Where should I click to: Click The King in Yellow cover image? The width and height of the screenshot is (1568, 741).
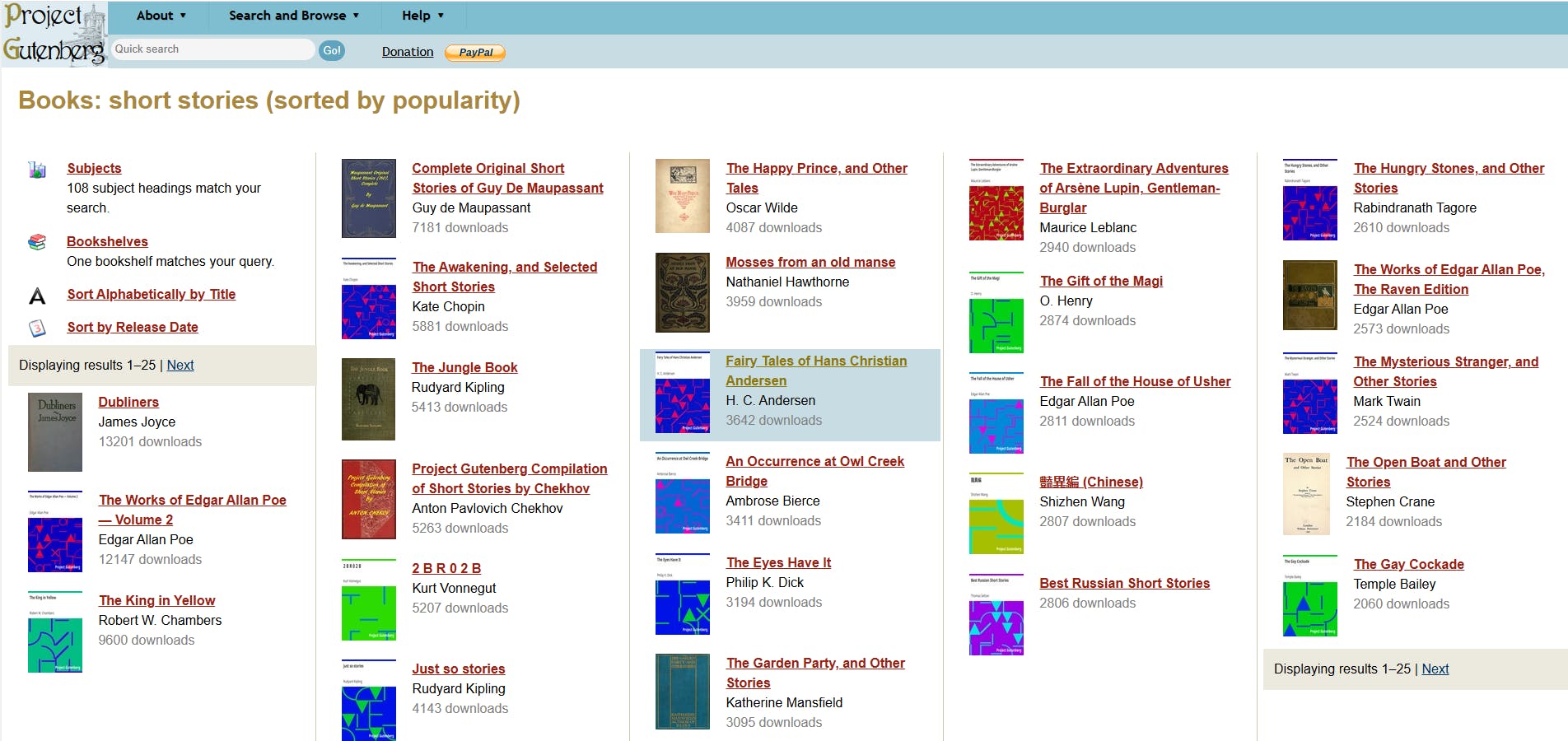(x=55, y=631)
